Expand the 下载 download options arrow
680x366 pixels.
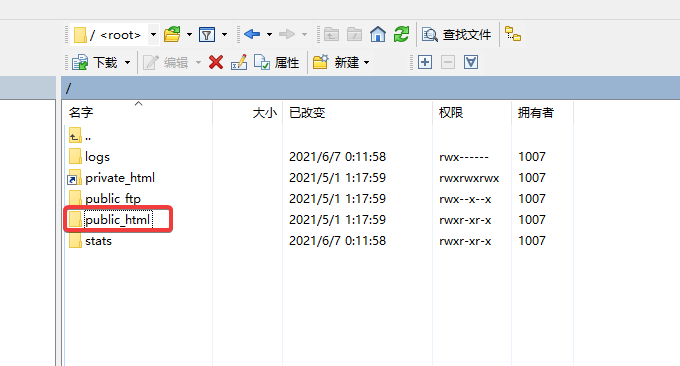tap(128, 62)
